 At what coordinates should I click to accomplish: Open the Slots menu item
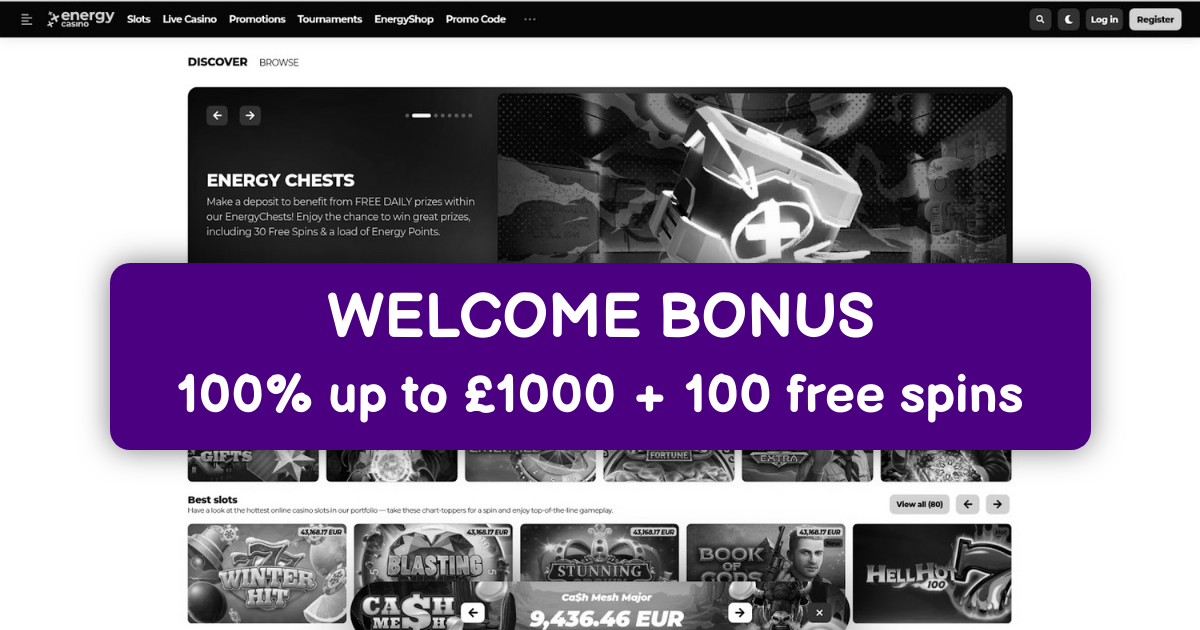pyautogui.click(x=139, y=19)
